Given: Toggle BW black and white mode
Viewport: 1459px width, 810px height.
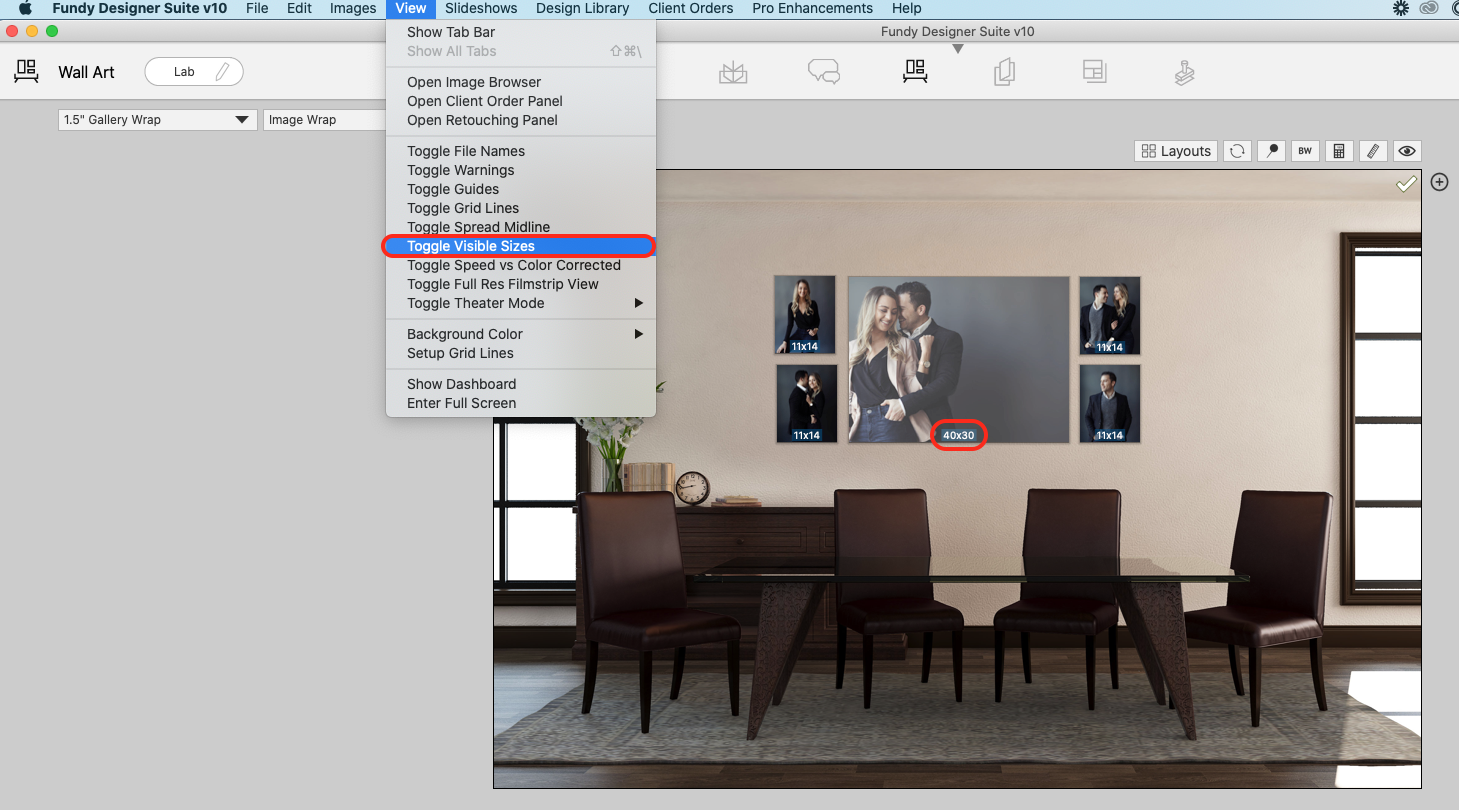Looking at the screenshot, I should click(x=1305, y=151).
